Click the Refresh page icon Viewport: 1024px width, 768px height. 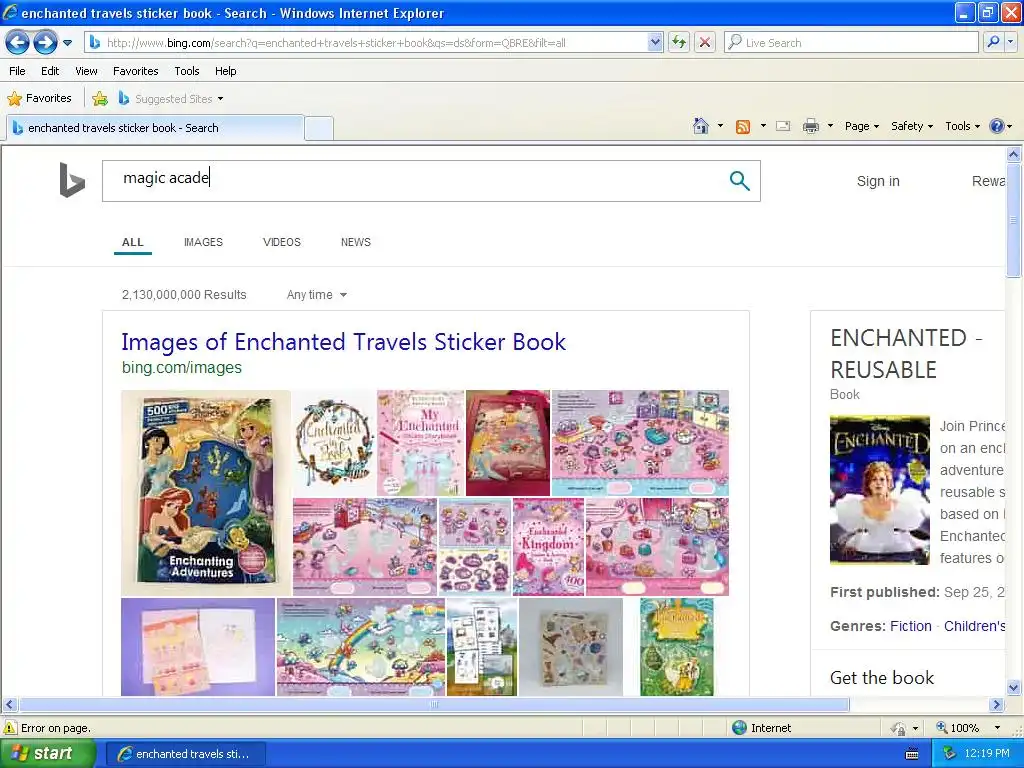pyautogui.click(x=679, y=42)
